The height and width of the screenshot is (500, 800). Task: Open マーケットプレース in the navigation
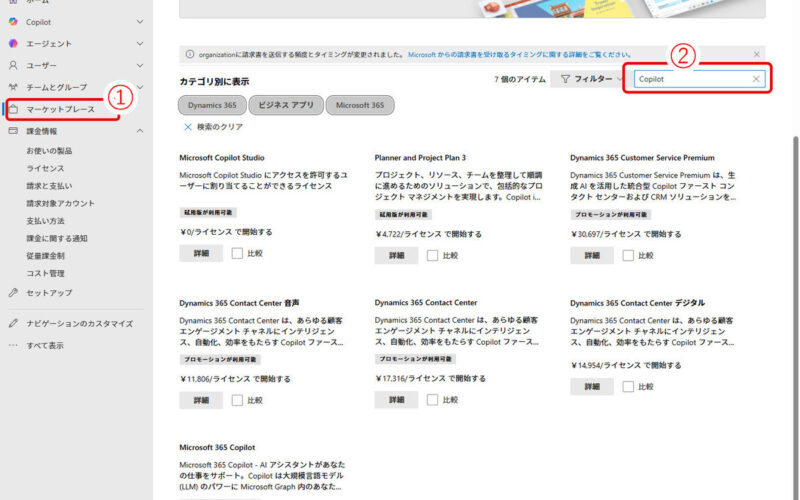(62, 109)
